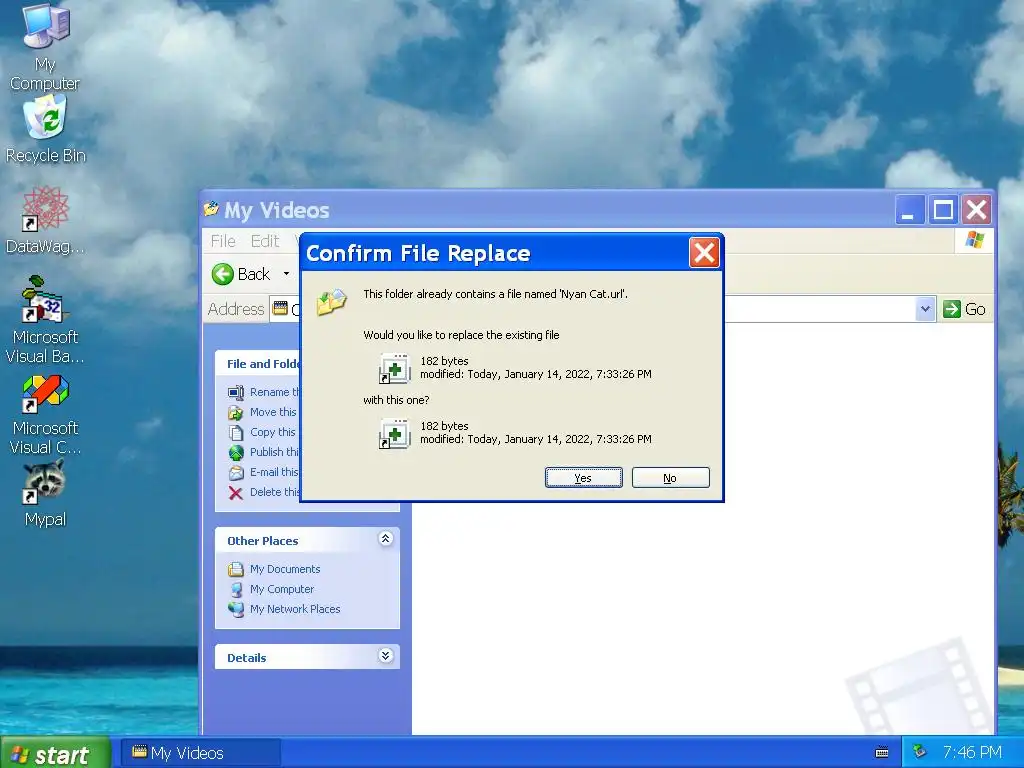Viewport: 1024px width, 768px height.
Task: Click the My Videos title bar icon
Action: [211, 210]
